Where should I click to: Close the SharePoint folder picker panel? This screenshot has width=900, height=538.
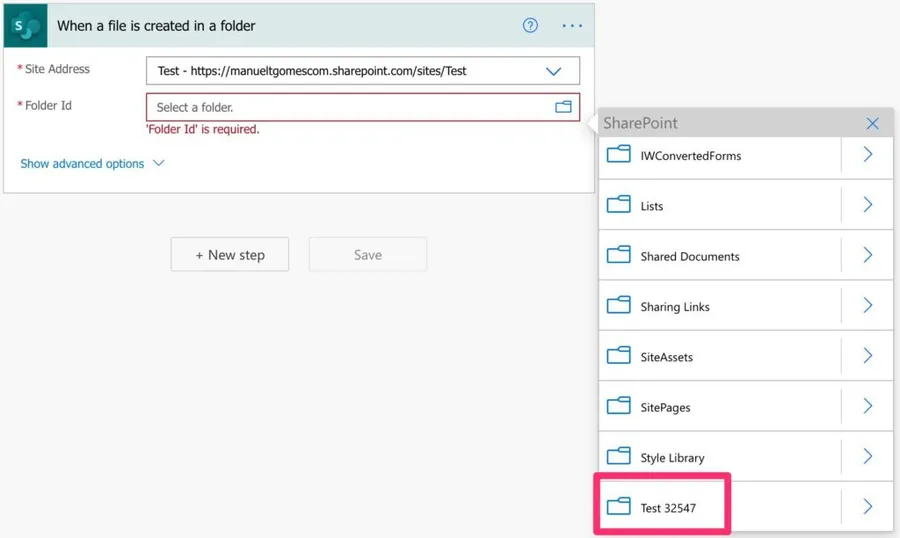pyautogui.click(x=872, y=123)
